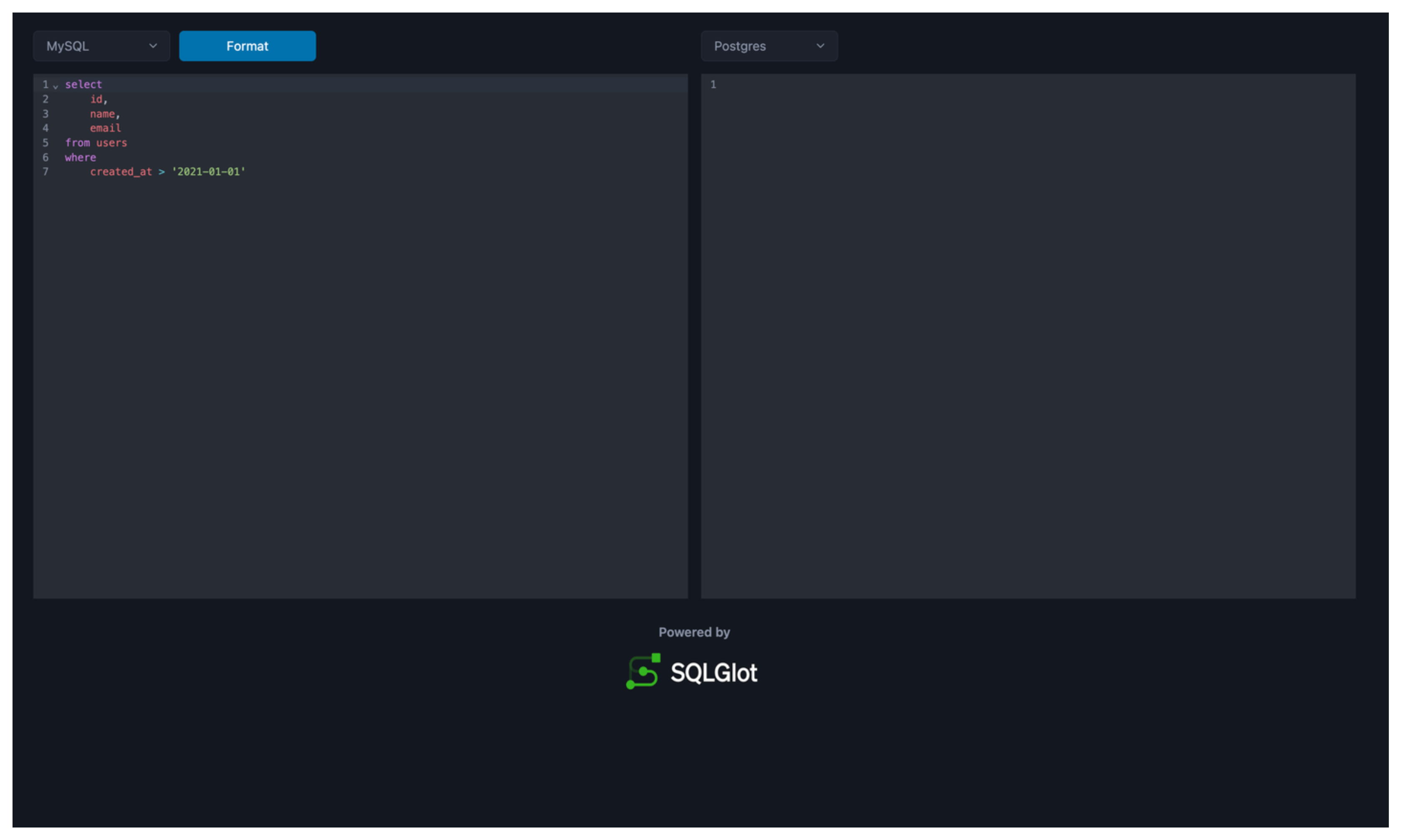Image resolution: width=1401 pixels, height=840 pixels.
Task: Click the chevron arrow beside MySQL
Action: 153,46
